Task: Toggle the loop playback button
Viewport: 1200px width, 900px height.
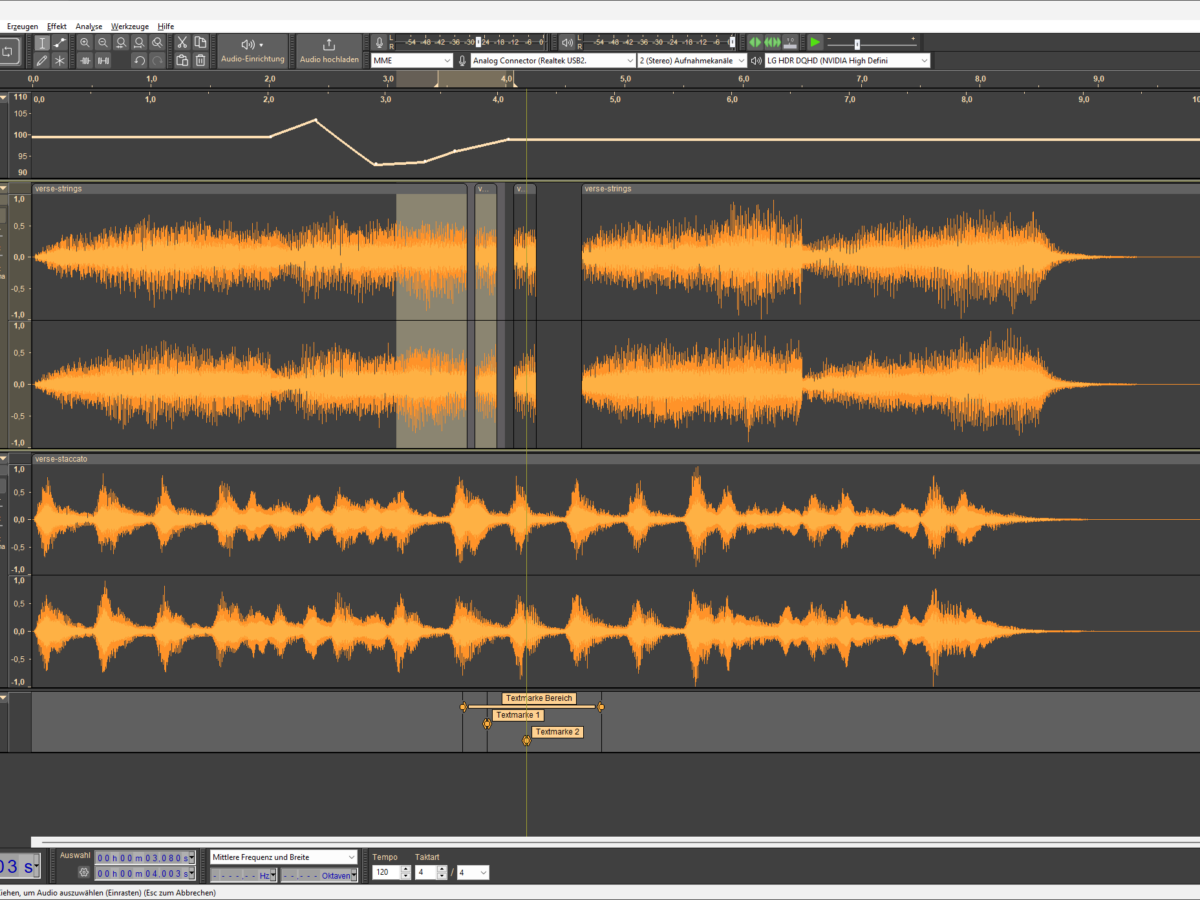Action: tap(9, 50)
